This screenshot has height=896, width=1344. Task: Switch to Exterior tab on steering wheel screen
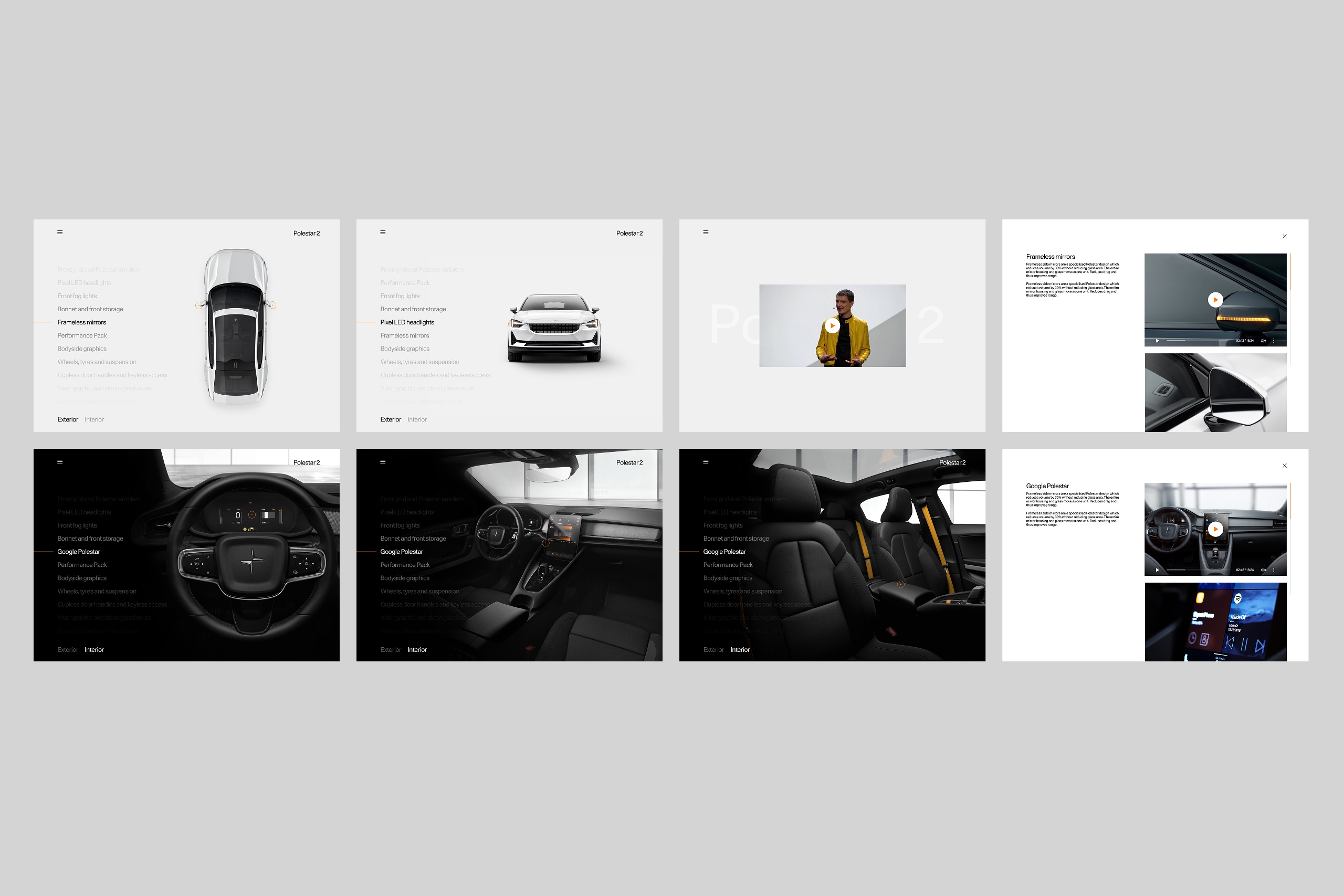67,650
